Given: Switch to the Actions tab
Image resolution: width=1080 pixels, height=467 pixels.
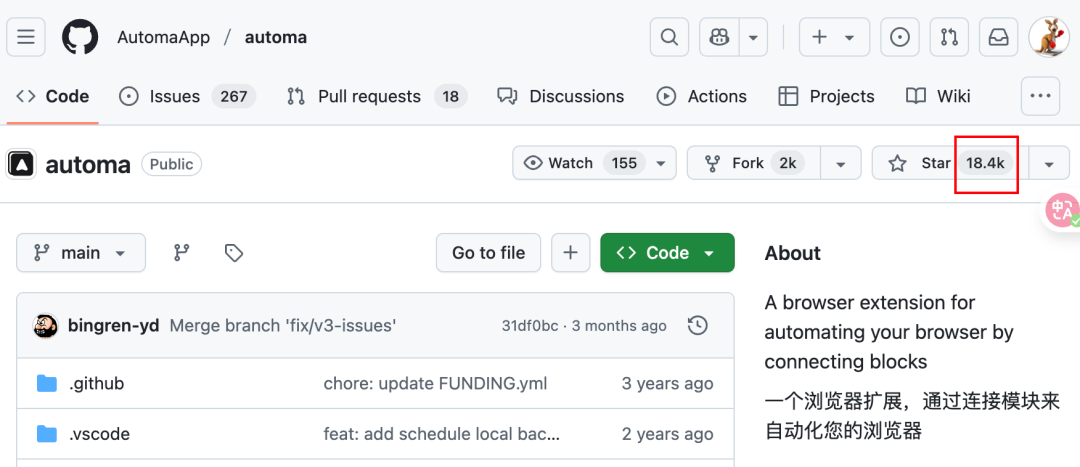Looking at the screenshot, I should (x=701, y=96).
